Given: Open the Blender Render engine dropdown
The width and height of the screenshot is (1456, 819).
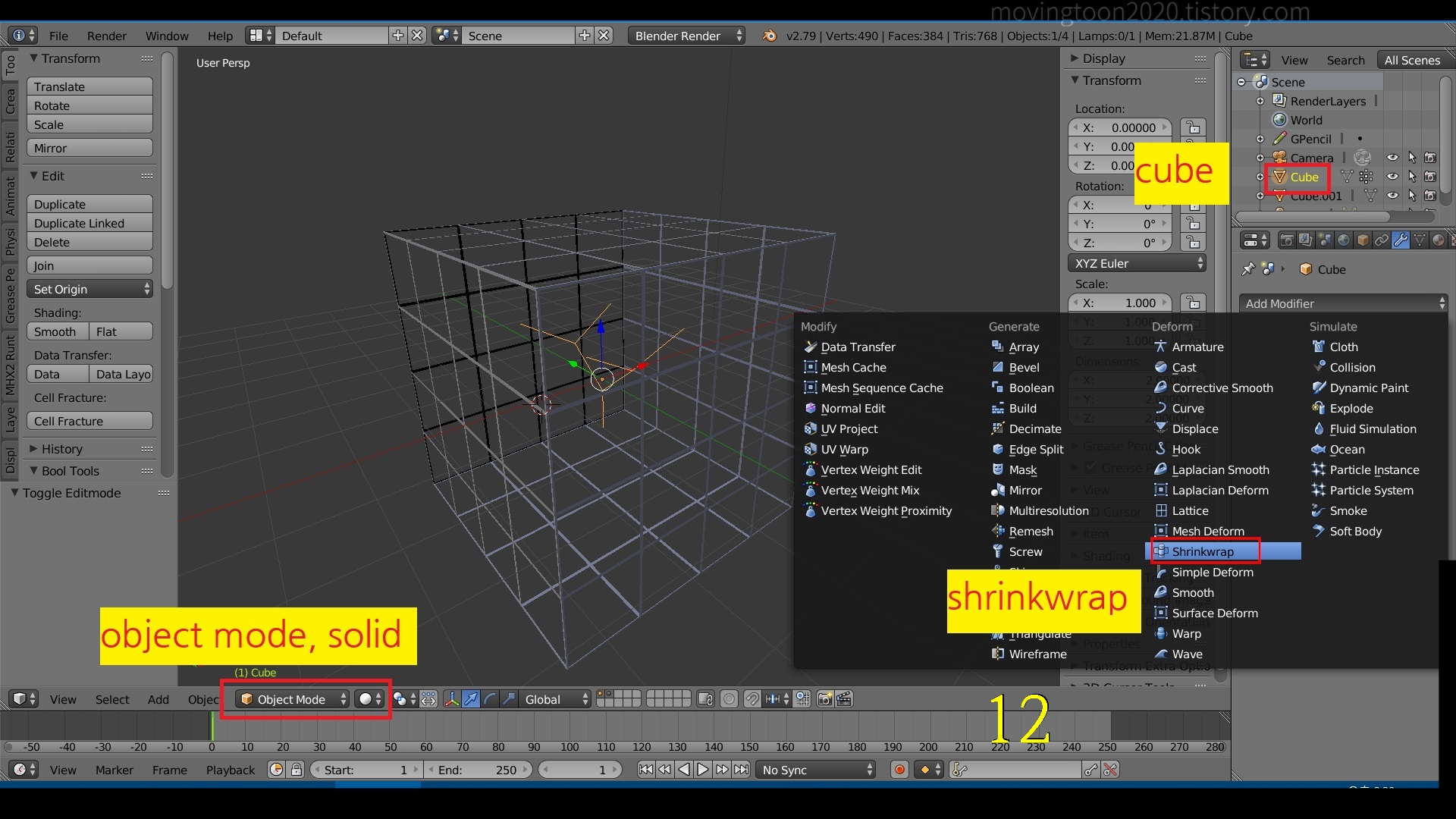Looking at the screenshot, I should coord(686,36).
